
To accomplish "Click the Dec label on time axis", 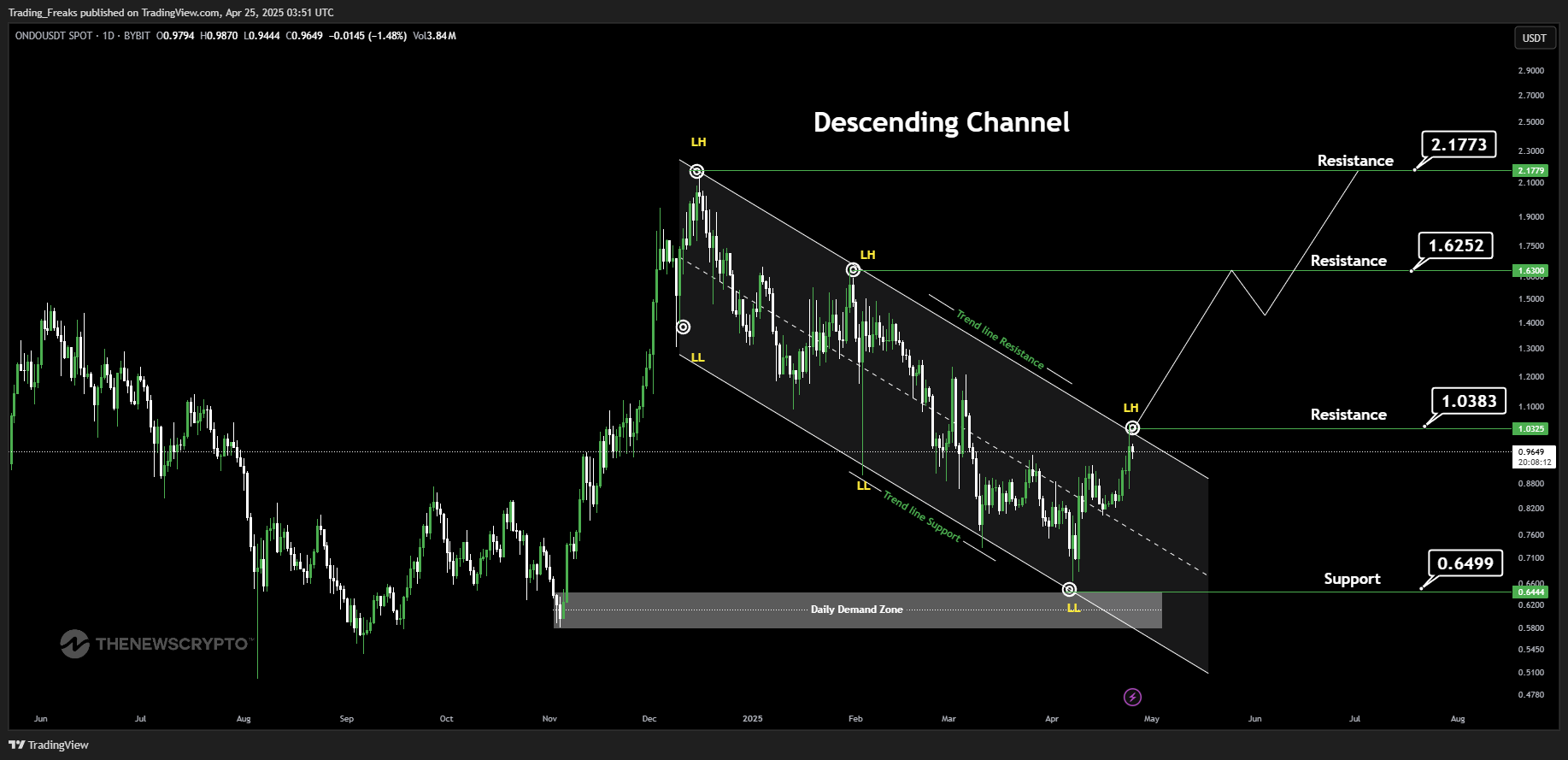I will tap(649, 719).
